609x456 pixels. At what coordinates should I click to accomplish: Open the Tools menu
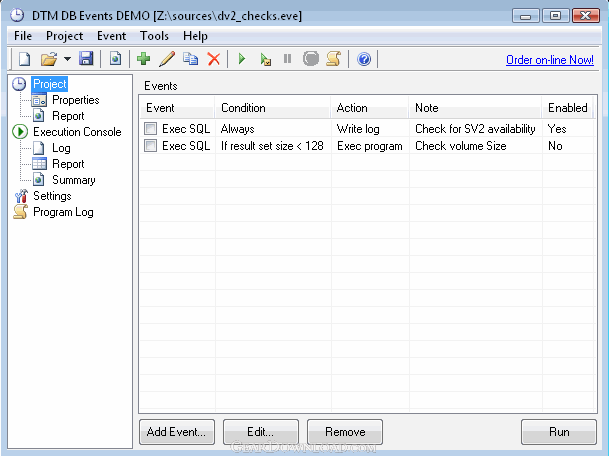coord(154,36)
